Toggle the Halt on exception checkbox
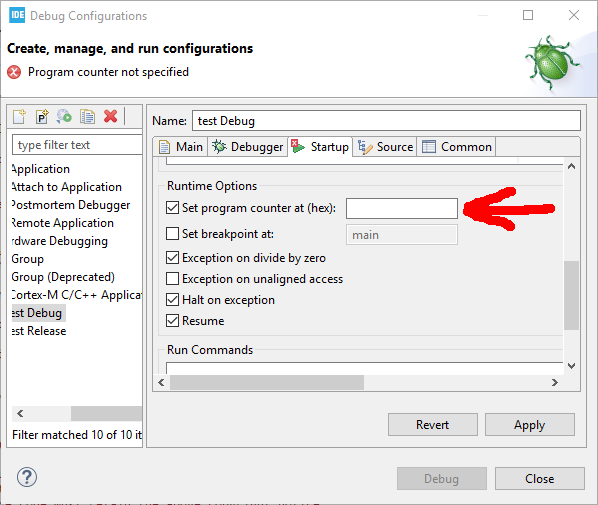Screen dimensions: 598x505 pyautogui.click(x=172, y=300)
